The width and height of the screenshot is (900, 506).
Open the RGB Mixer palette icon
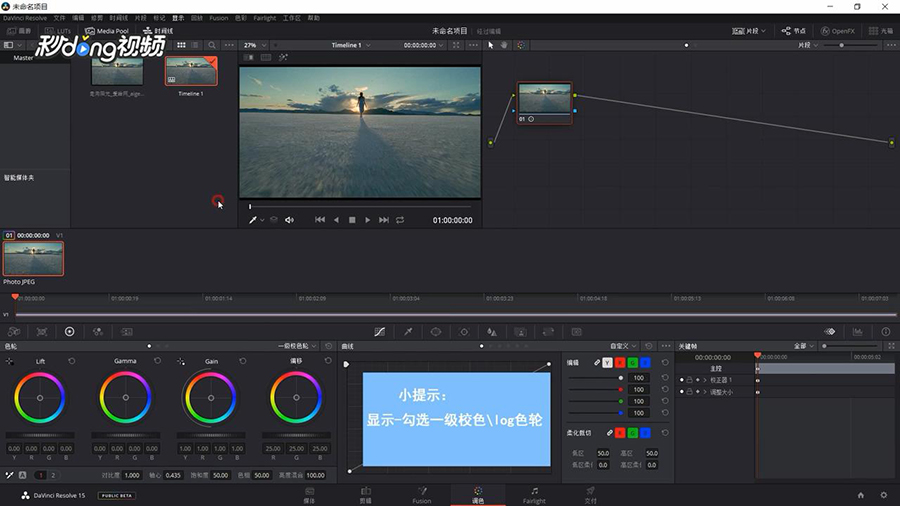(98, 332)
